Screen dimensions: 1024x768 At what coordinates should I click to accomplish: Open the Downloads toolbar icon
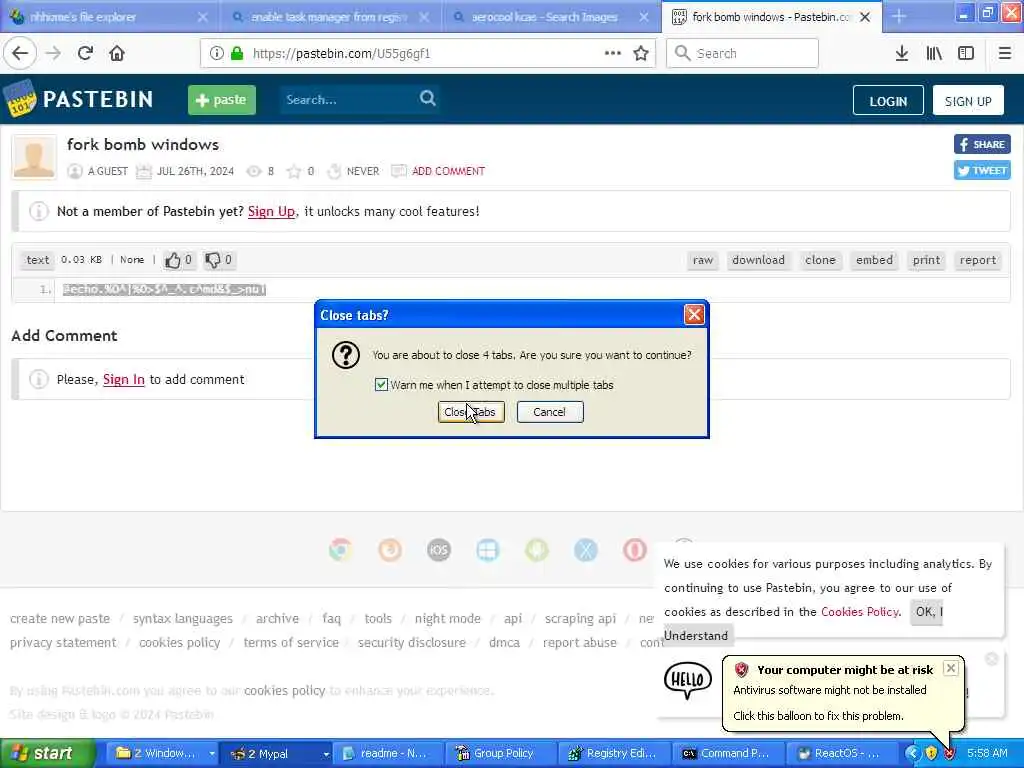(x=901, y=53)
